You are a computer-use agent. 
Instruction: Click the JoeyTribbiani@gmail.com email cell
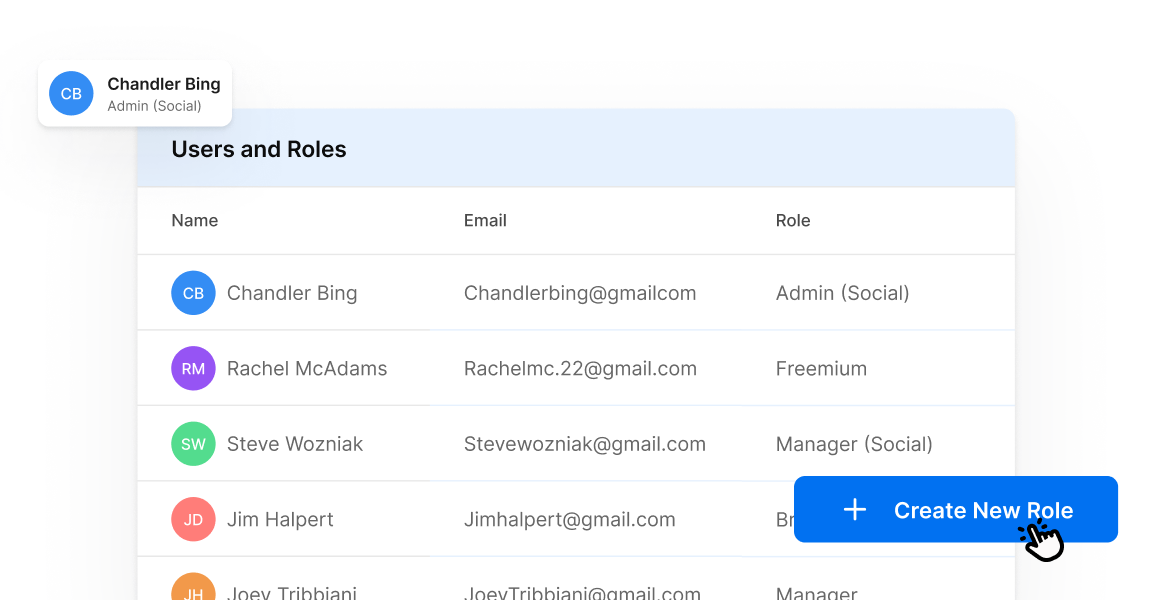tap(582, 592)
